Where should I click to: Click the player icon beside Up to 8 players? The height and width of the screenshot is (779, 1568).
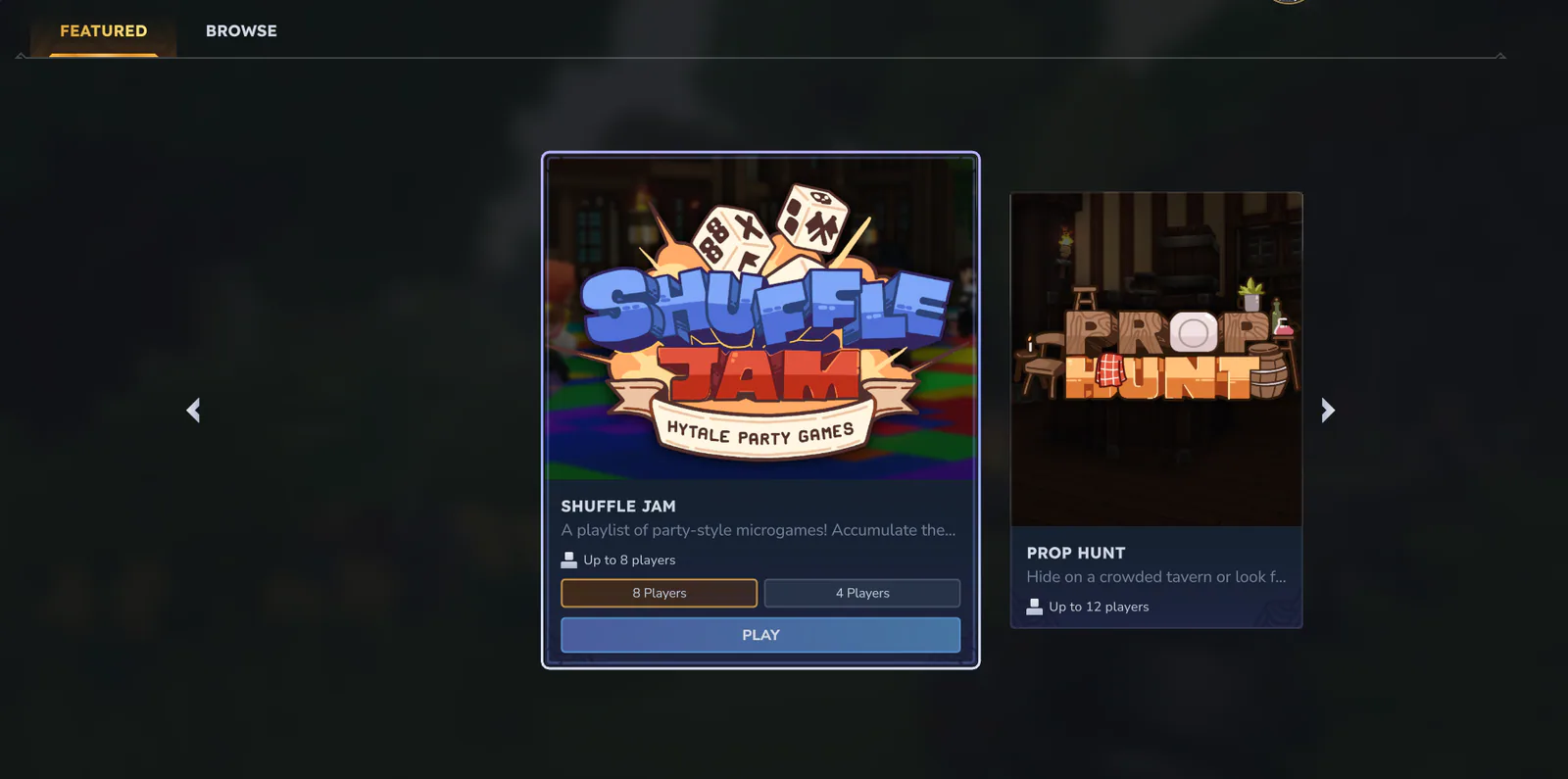568,560
